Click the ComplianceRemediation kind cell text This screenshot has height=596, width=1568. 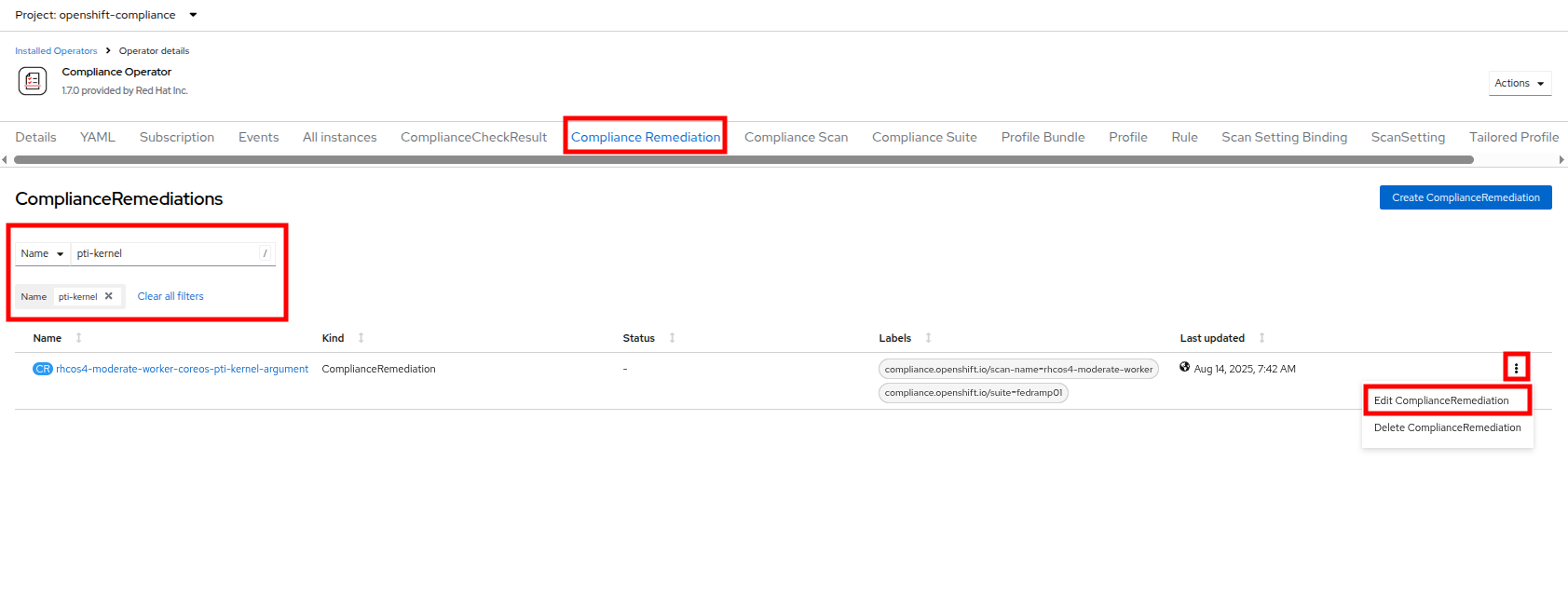378,369
